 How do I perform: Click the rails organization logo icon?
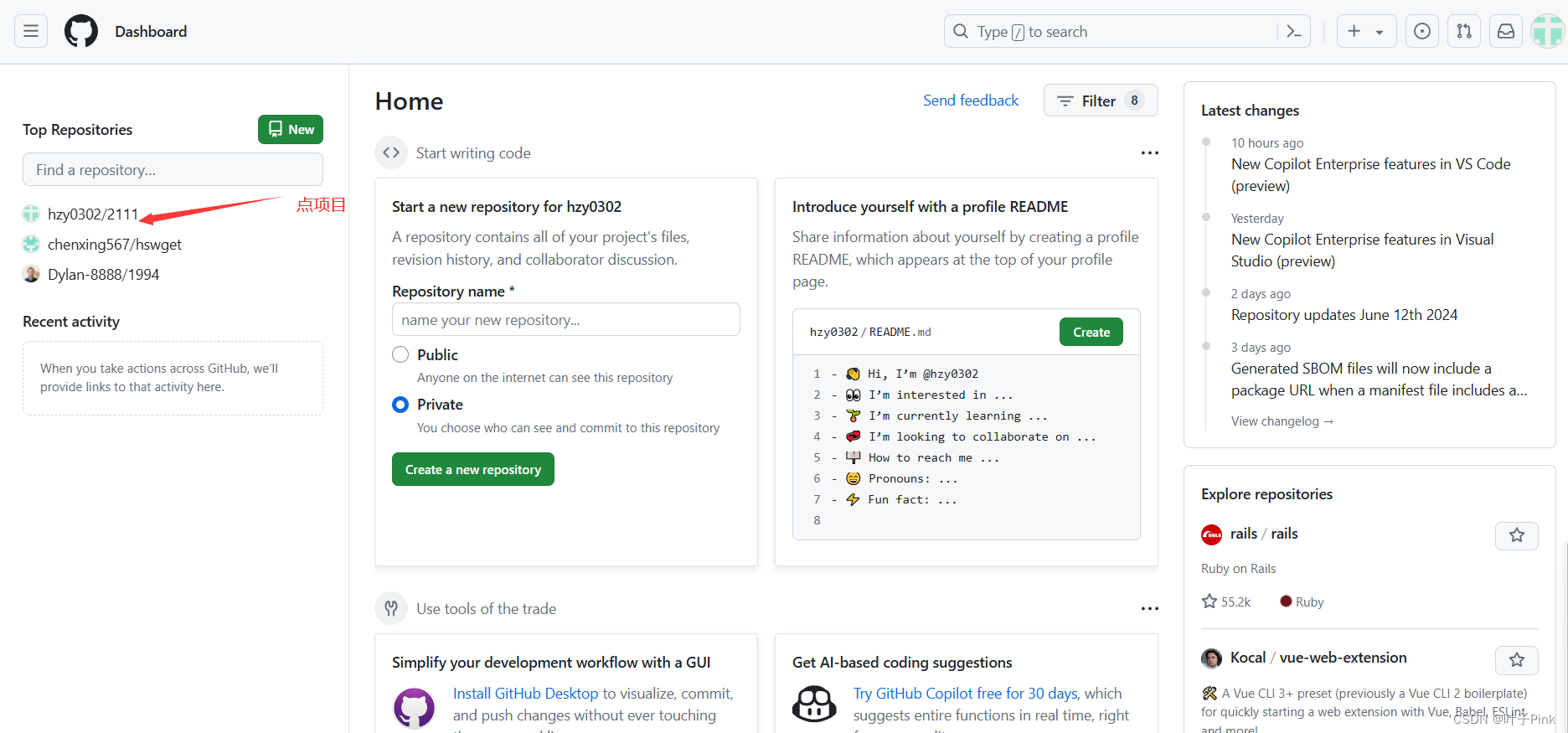pos(1211,534)
